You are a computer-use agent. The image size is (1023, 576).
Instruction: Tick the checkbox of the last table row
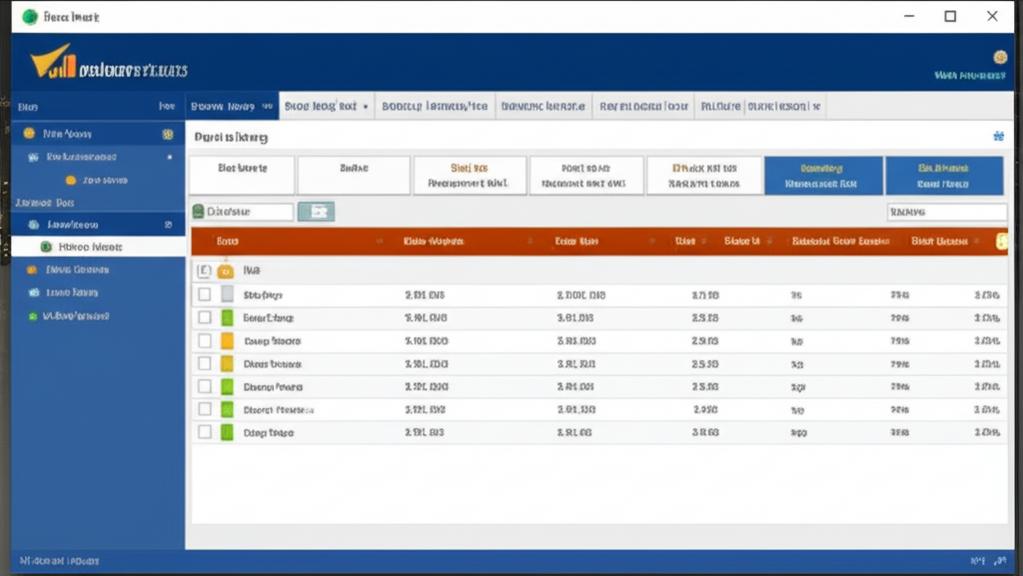click(x=204, y=432)
